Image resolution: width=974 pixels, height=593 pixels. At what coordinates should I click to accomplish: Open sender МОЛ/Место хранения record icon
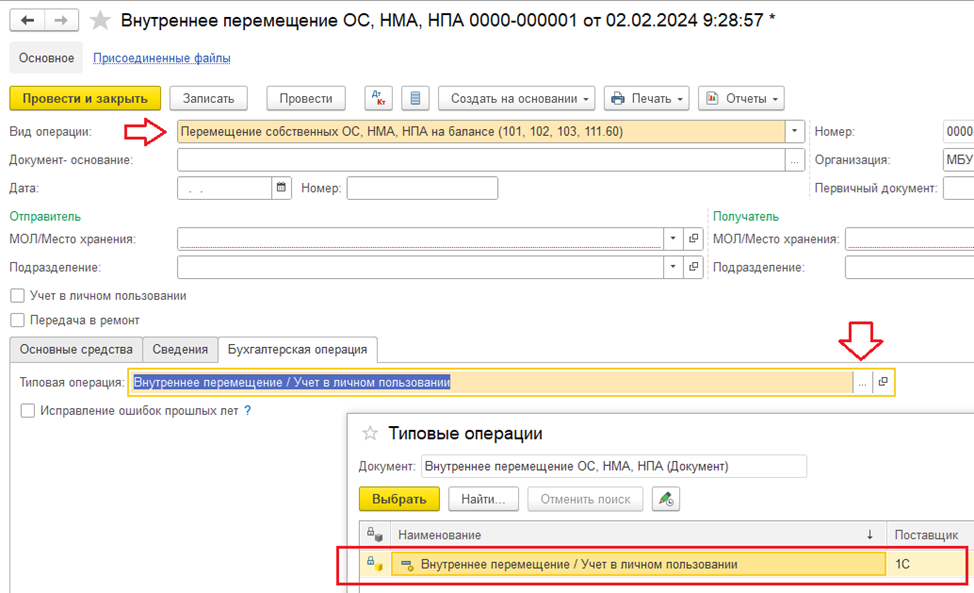pyautogui.click(x=693, y=238)
